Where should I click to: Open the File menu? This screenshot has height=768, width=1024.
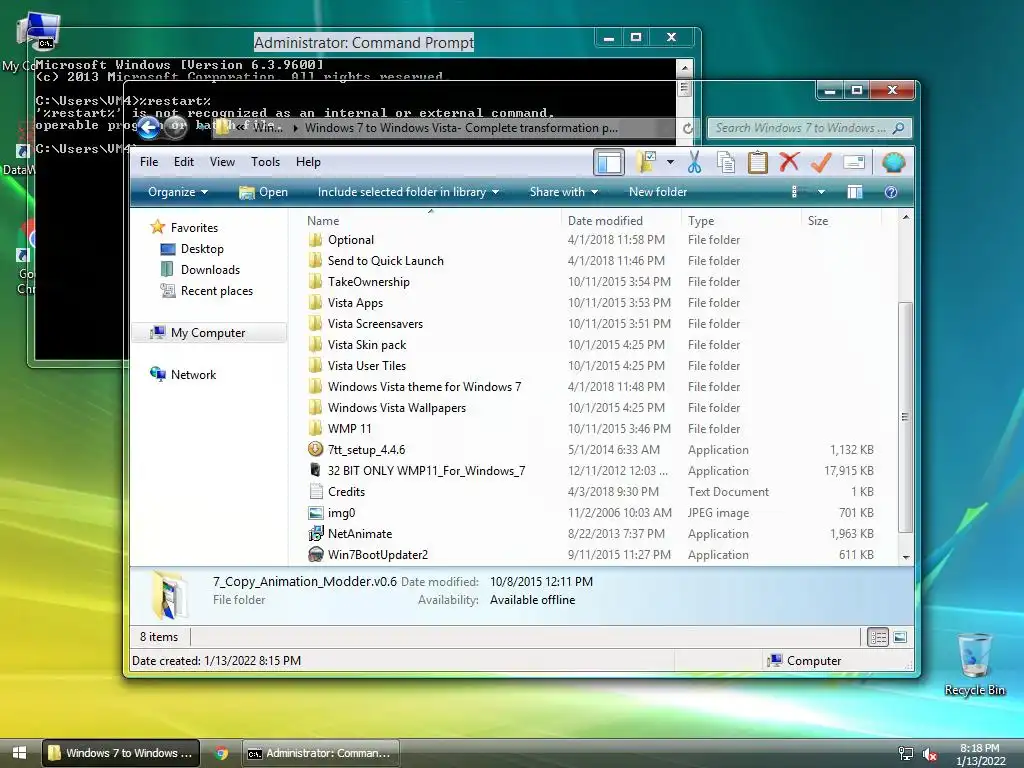[x=149, y=162]
